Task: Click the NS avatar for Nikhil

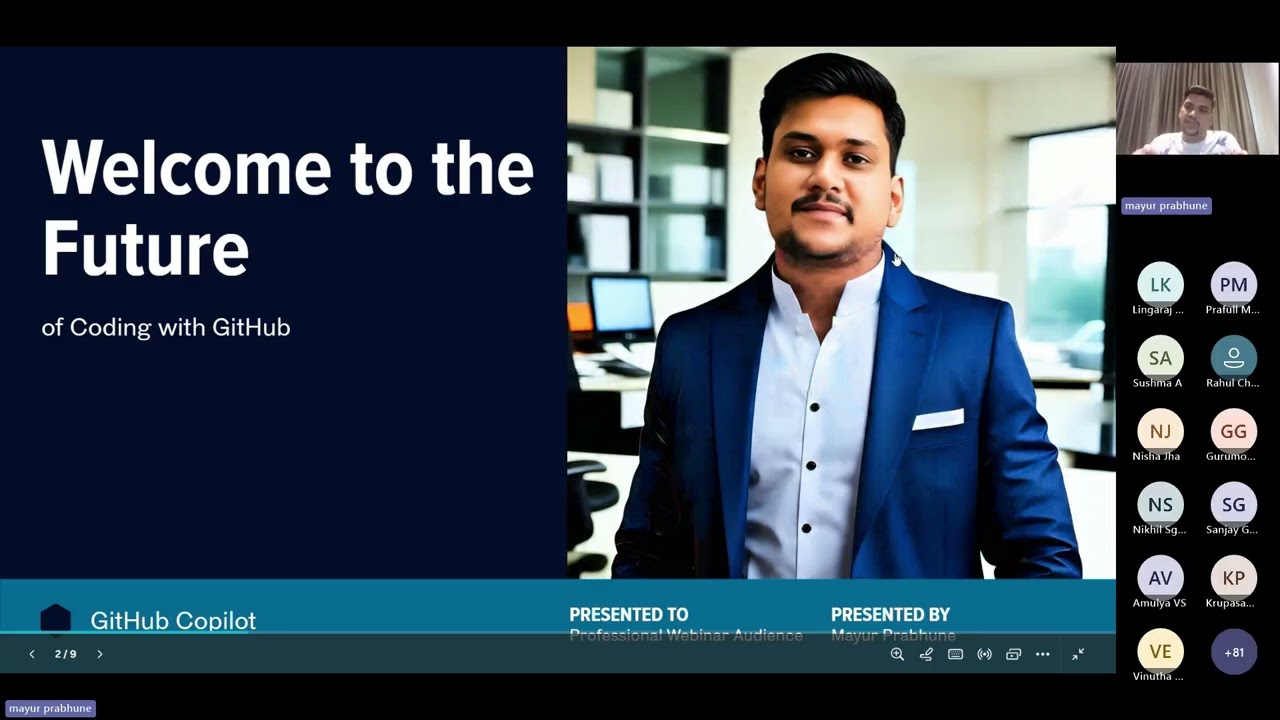Action: coord(1160,505)
